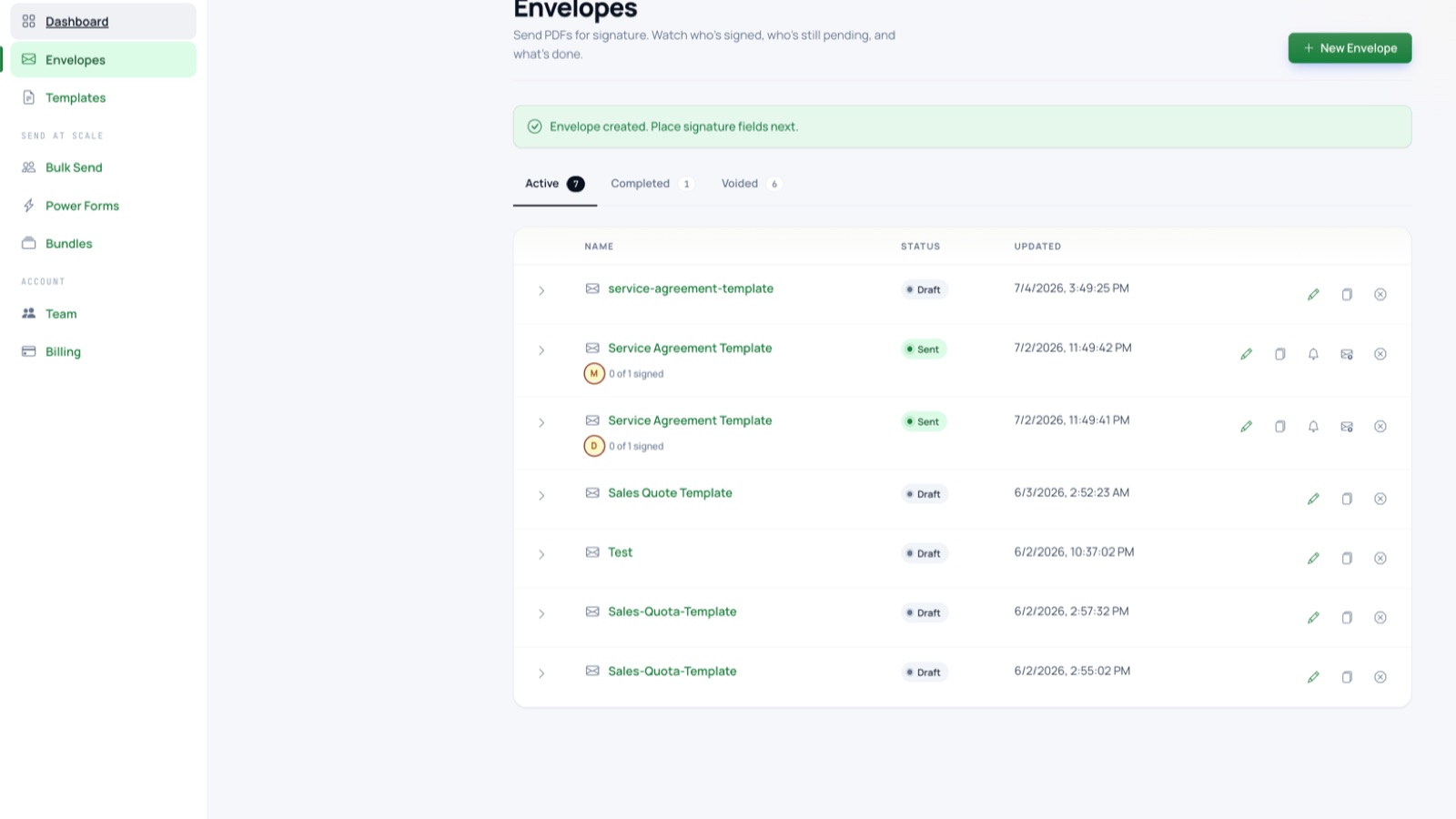This screenshot has height=819, width=1456.
Task: Edit the service-agreement-template draft with pencil icon
Action: (x=1313, y=294)
